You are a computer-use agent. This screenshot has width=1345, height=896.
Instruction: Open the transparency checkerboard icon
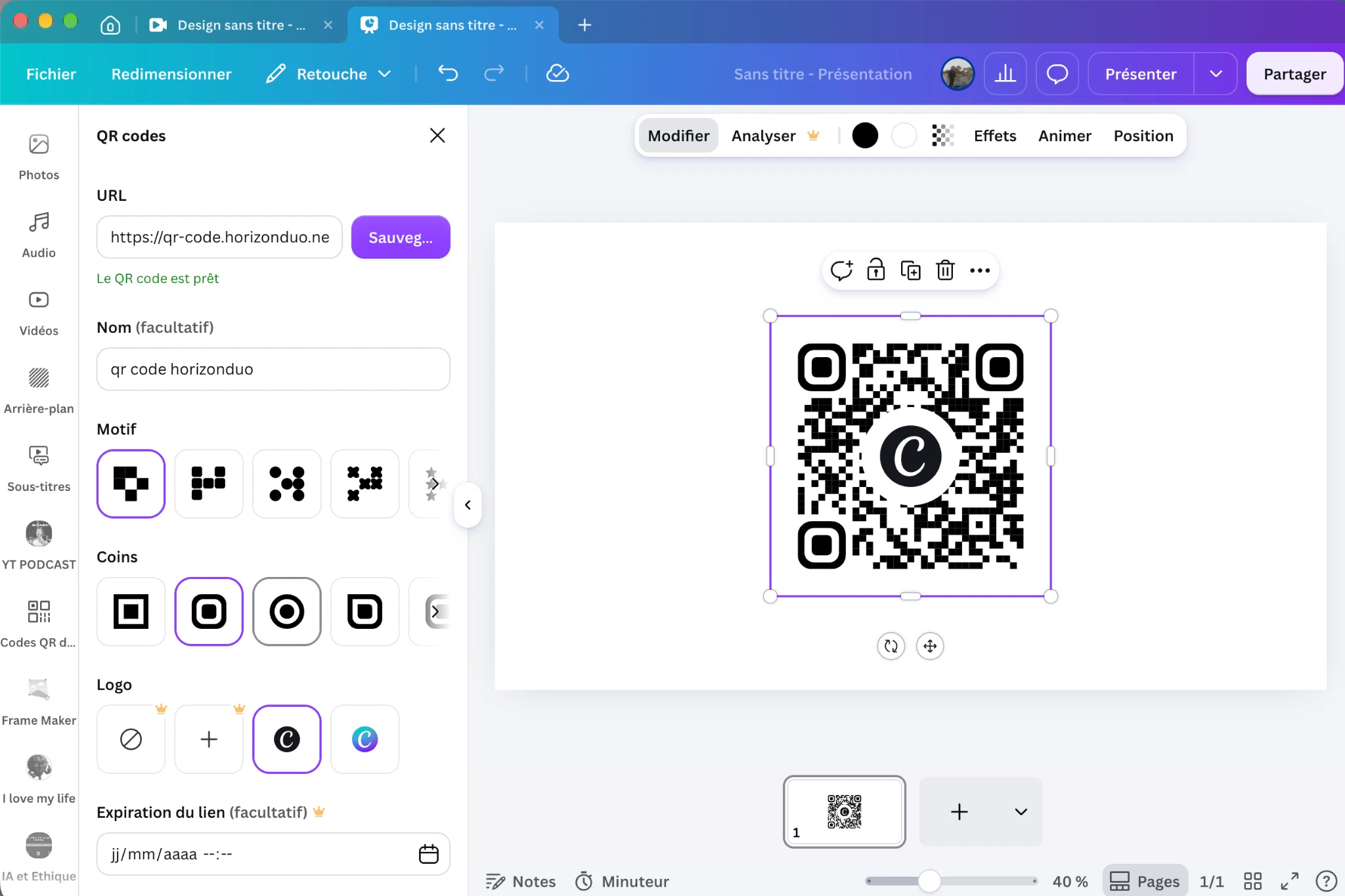pos(943,136)
